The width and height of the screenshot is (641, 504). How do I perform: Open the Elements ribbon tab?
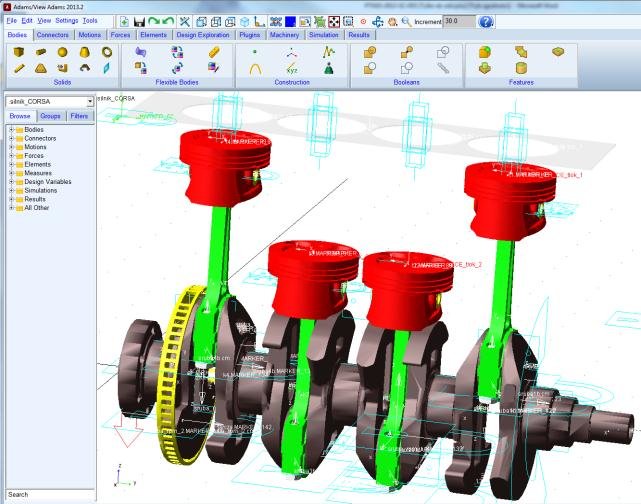pyautogui.click(x=154, y=35)
